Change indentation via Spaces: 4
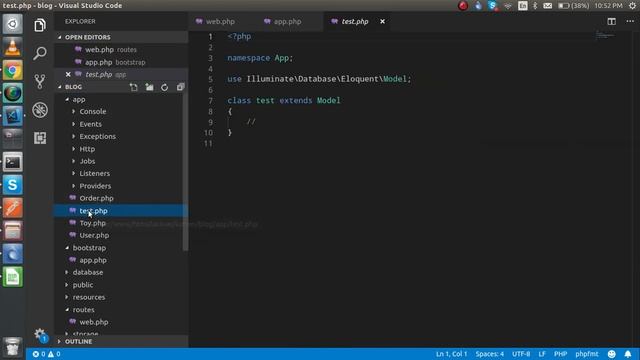Viewport: 640px width, 360px height. point(489,354)
